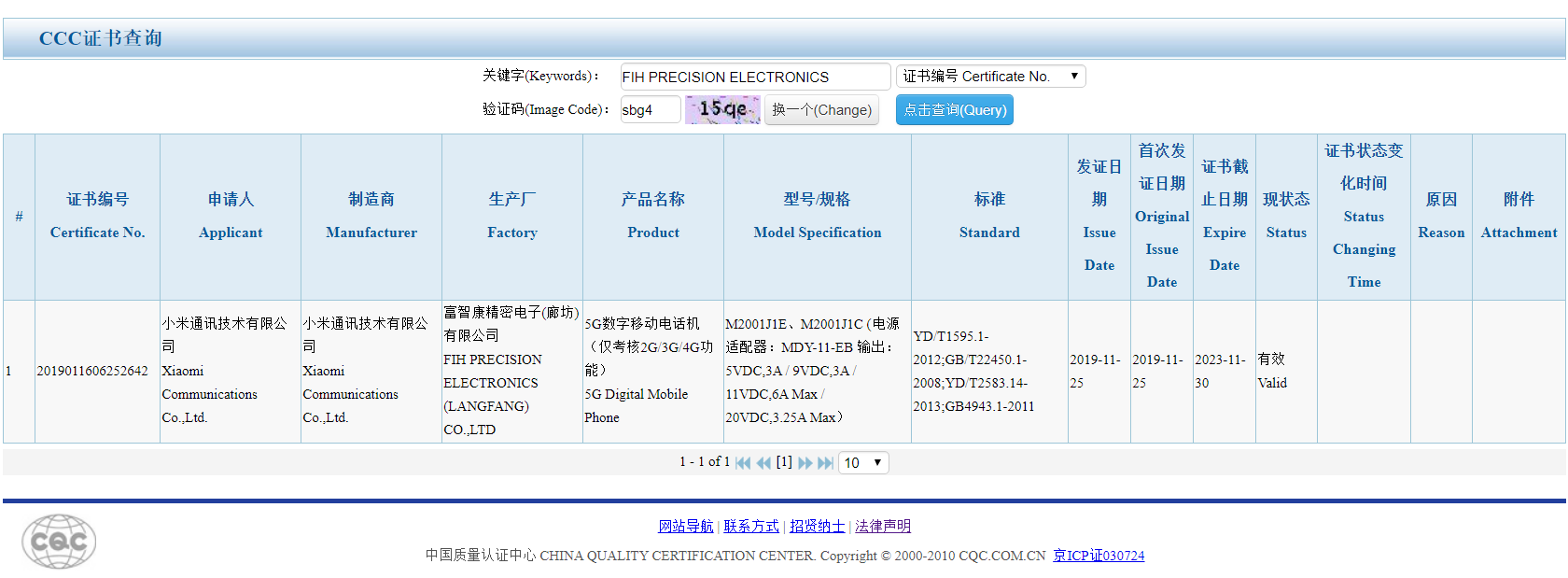Click the Model Specification column header
This screenshot has width=1568, height=578.
(x=818, y=217)
